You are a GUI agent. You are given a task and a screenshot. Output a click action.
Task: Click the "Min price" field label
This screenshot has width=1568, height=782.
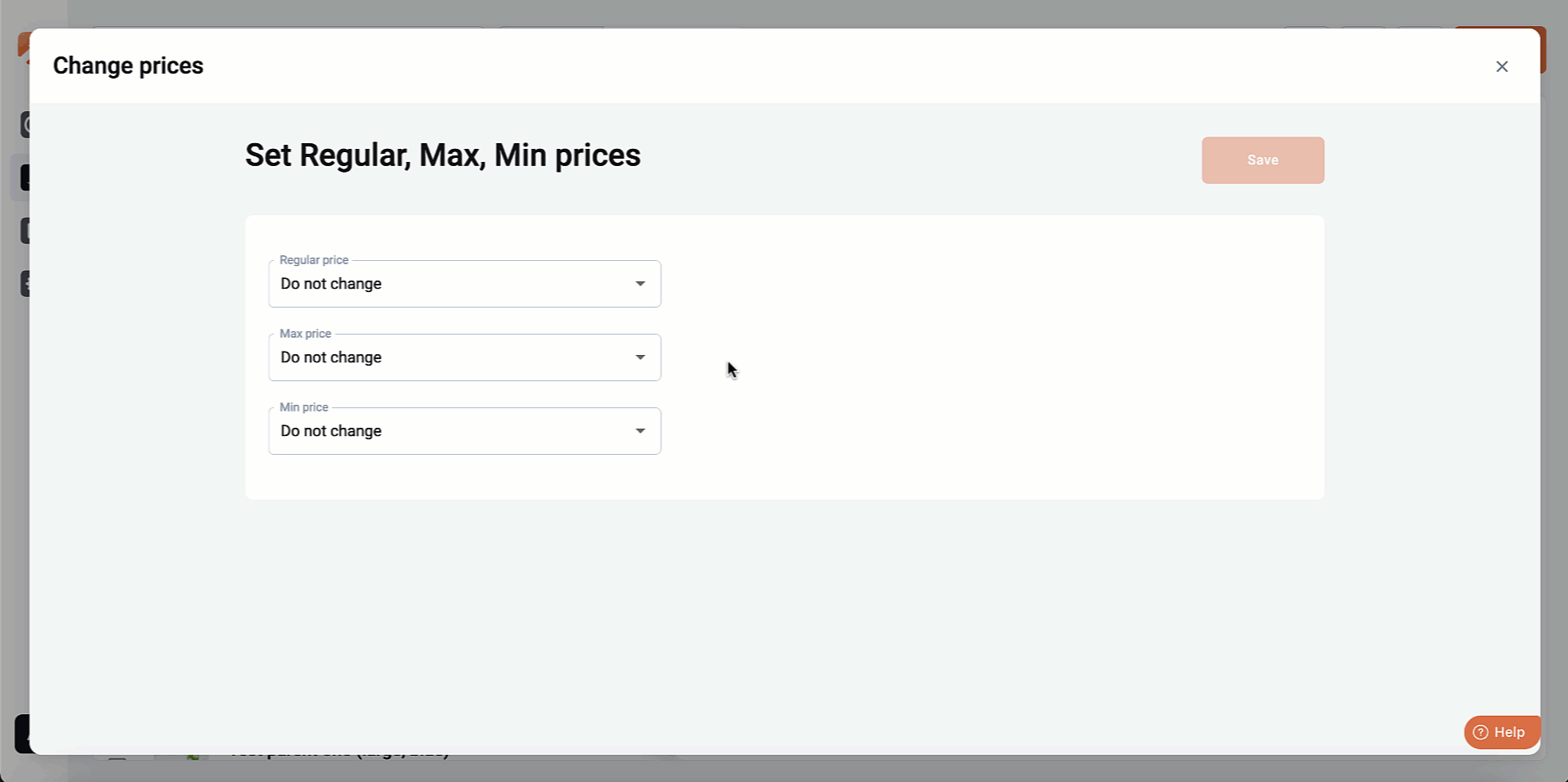(x=303, y=407)
